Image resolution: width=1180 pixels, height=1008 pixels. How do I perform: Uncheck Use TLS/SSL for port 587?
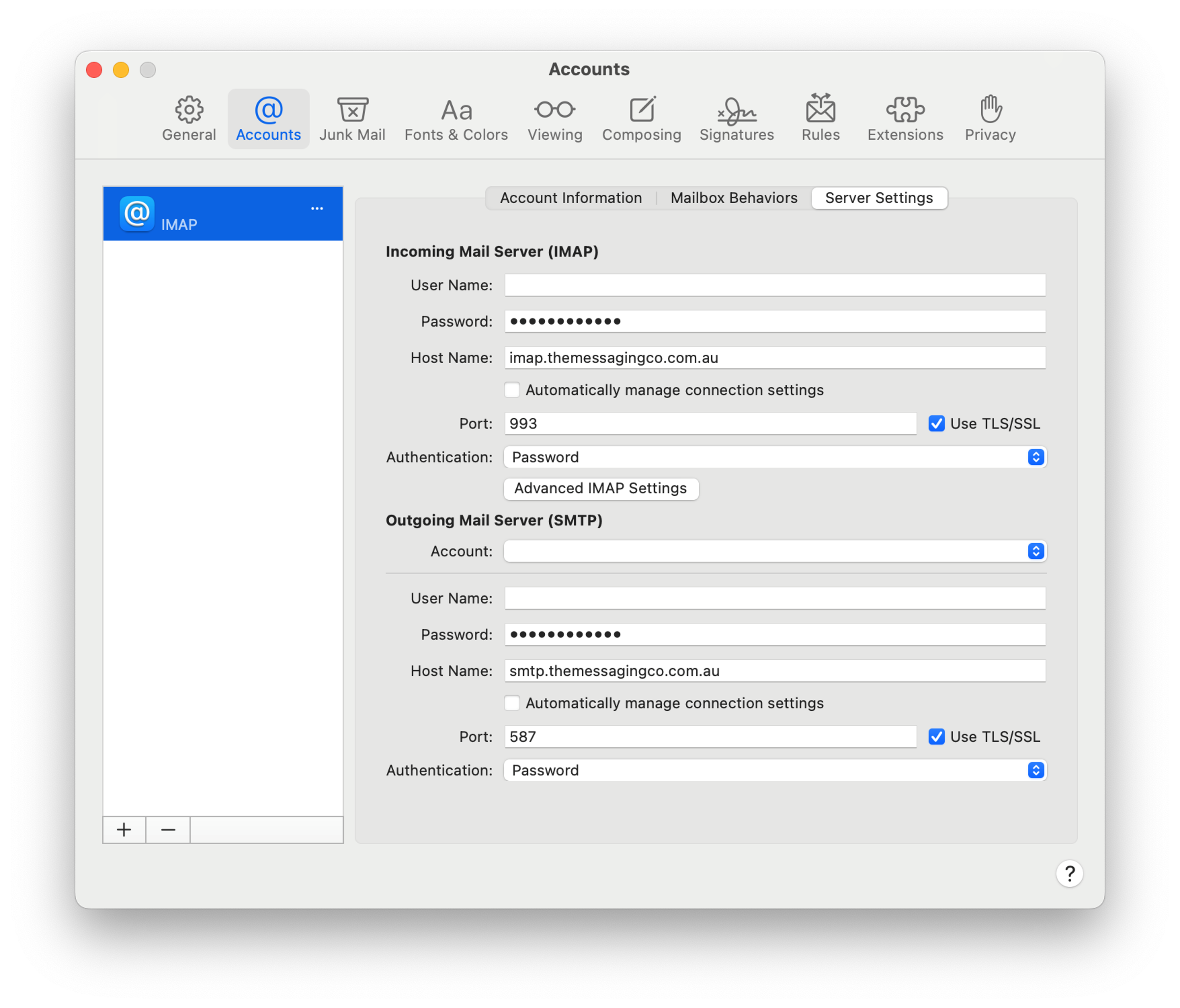pos(936,737)
